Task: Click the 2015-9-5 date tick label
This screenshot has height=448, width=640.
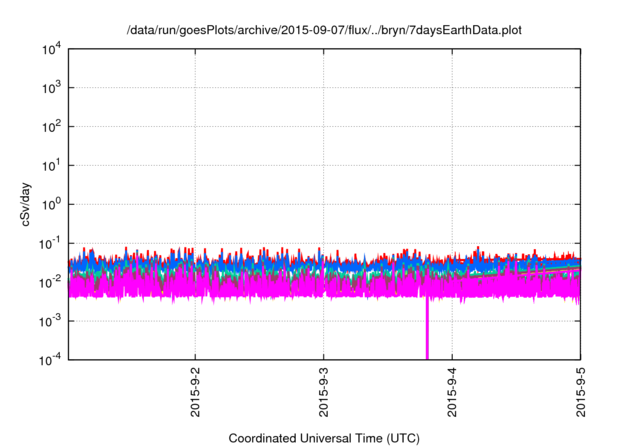Action: (580, 392)
